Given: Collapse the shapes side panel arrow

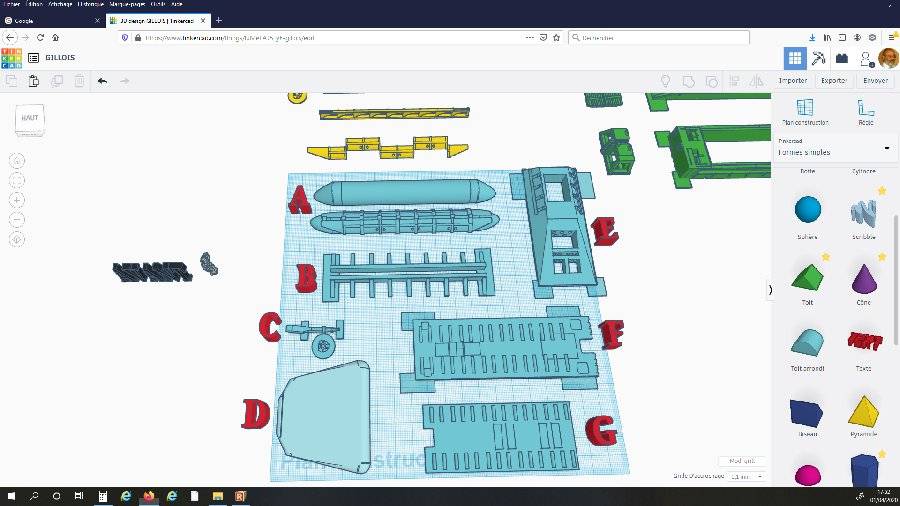Looking at the screenshot, I should pyautogui.click(x=770, y=290).
